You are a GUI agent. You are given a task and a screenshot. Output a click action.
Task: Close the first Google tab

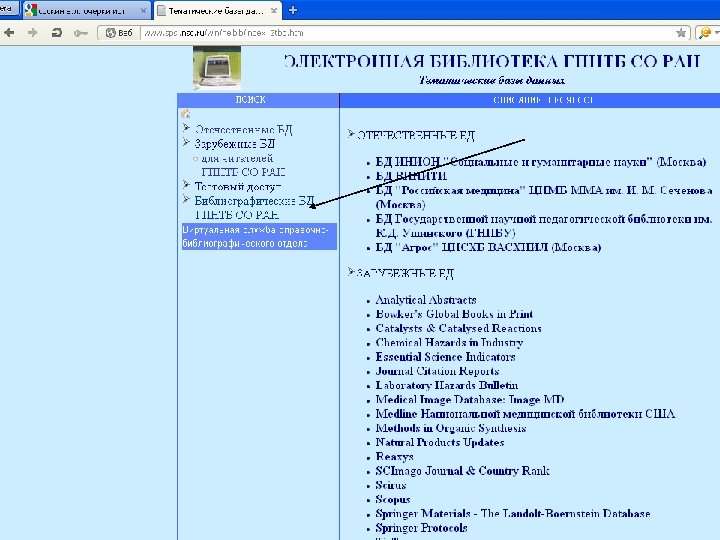(x=143, y=11)
